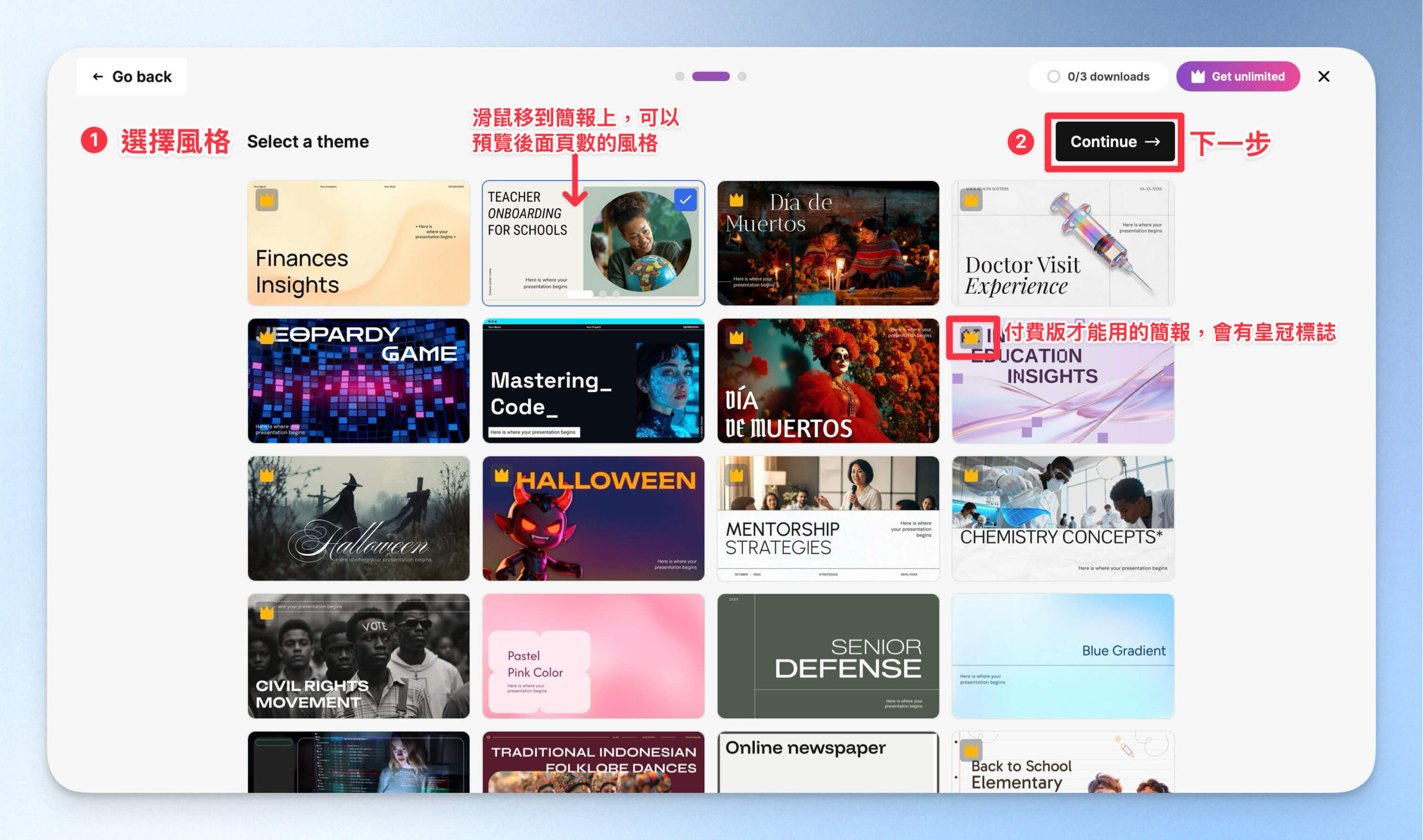This screenshot has height=840, width=1423.
Task: Click the Get unlimited upgrade button
Action: (1238, 77)
